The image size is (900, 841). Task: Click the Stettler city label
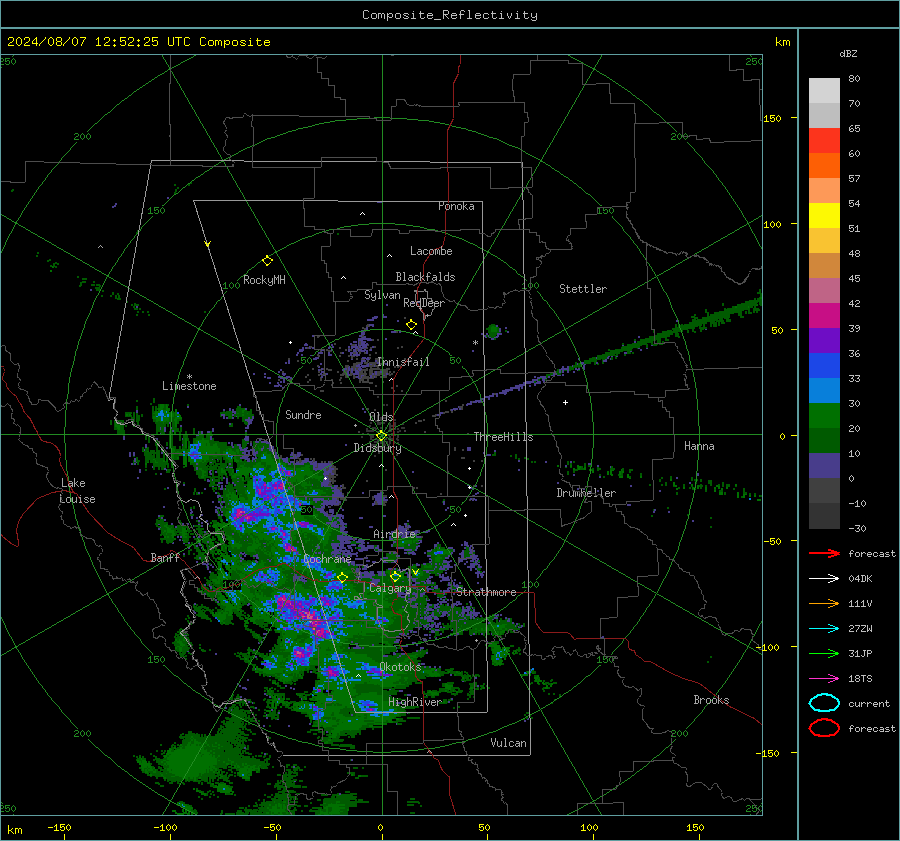583,289
